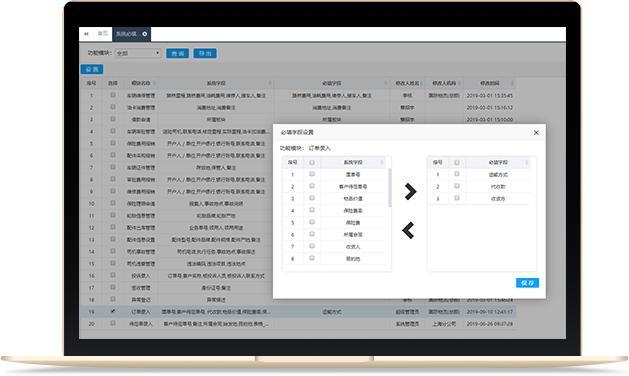Click timestamp 2019-03-01 15:35:45 in row 1

(x=489, y=96)
